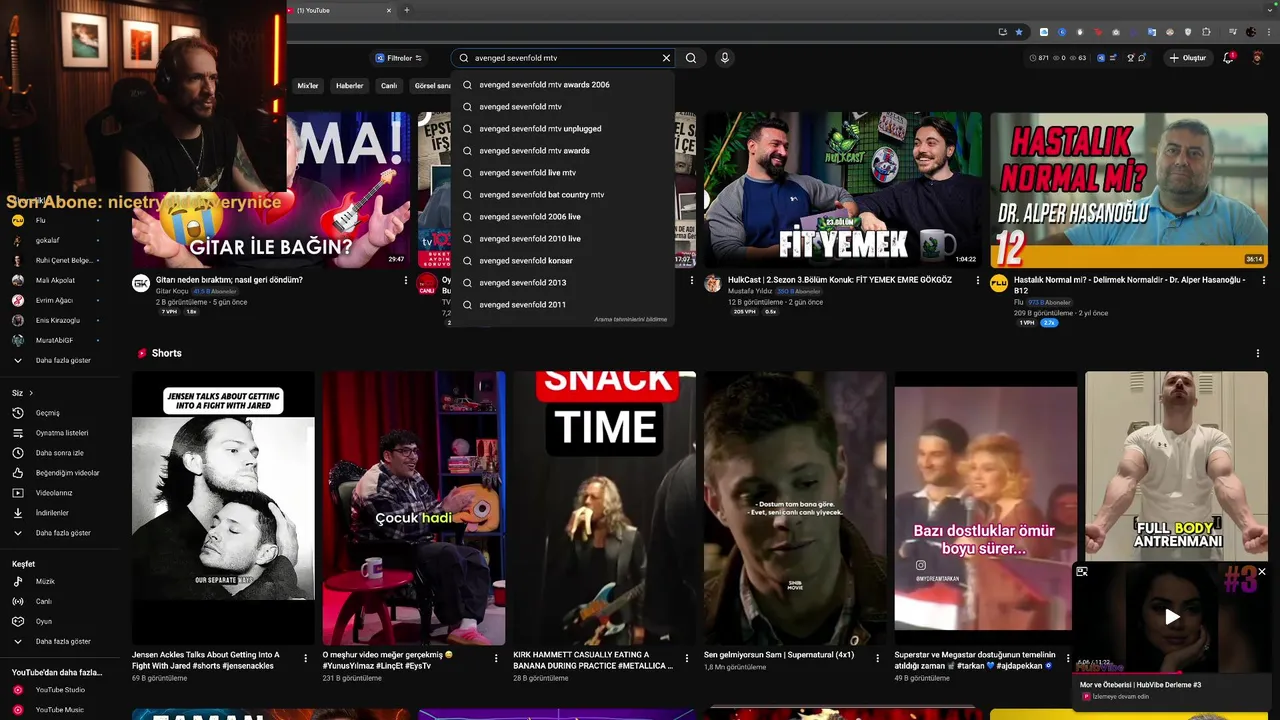1280x720 pixels.
Task: Clear the search box with the X
Action: pos(666,58)
